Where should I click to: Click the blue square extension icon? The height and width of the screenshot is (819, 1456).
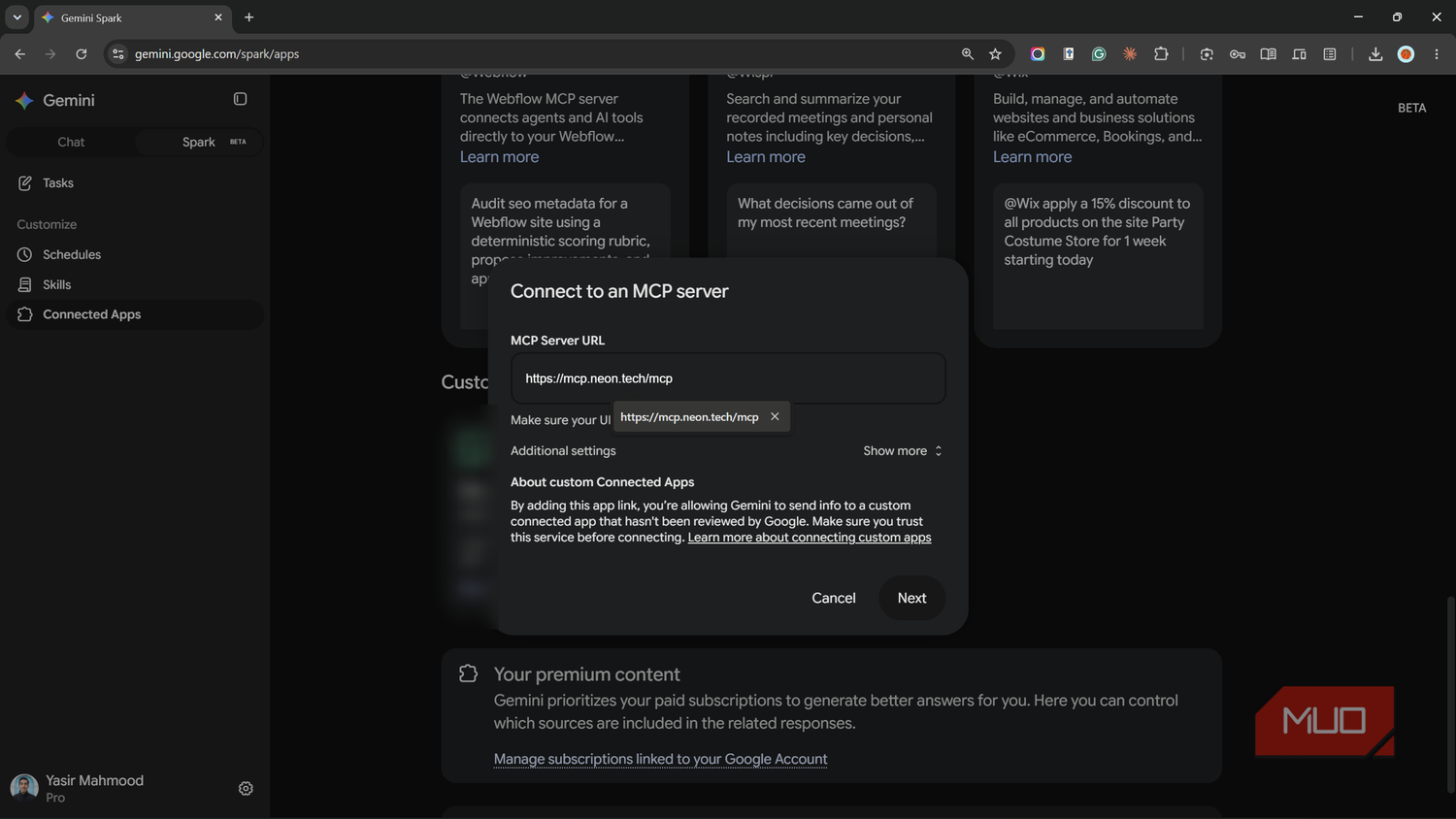pyautogui.click(x=1069, y=54)
